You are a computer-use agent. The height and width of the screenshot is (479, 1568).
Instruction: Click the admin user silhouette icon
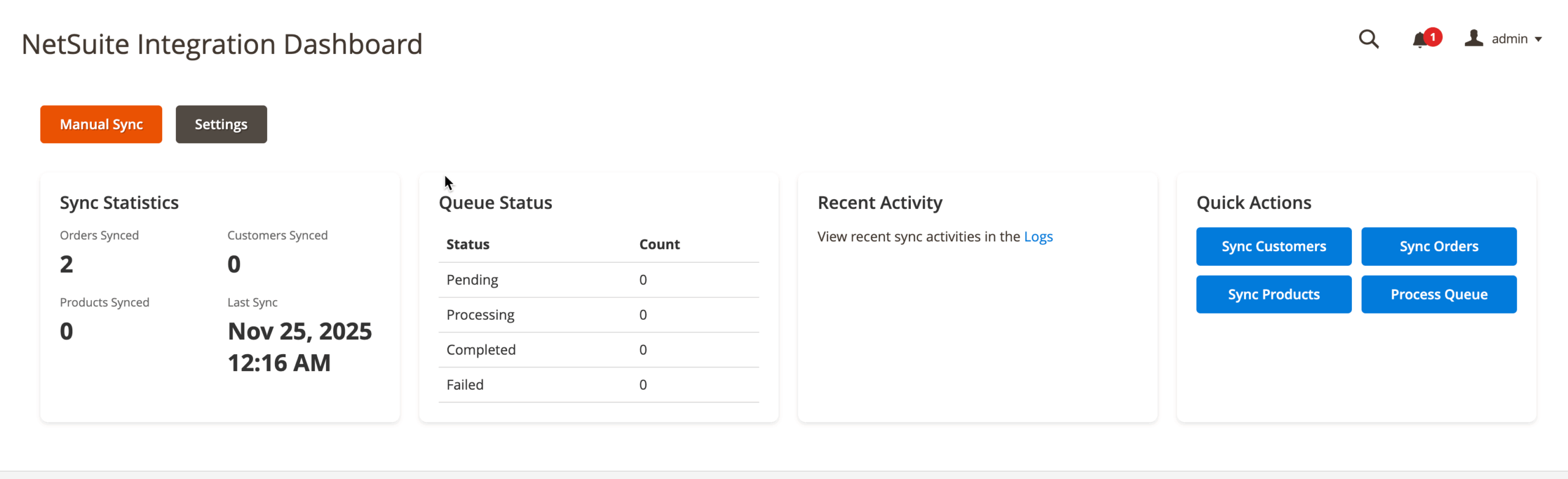[1473, 39]
